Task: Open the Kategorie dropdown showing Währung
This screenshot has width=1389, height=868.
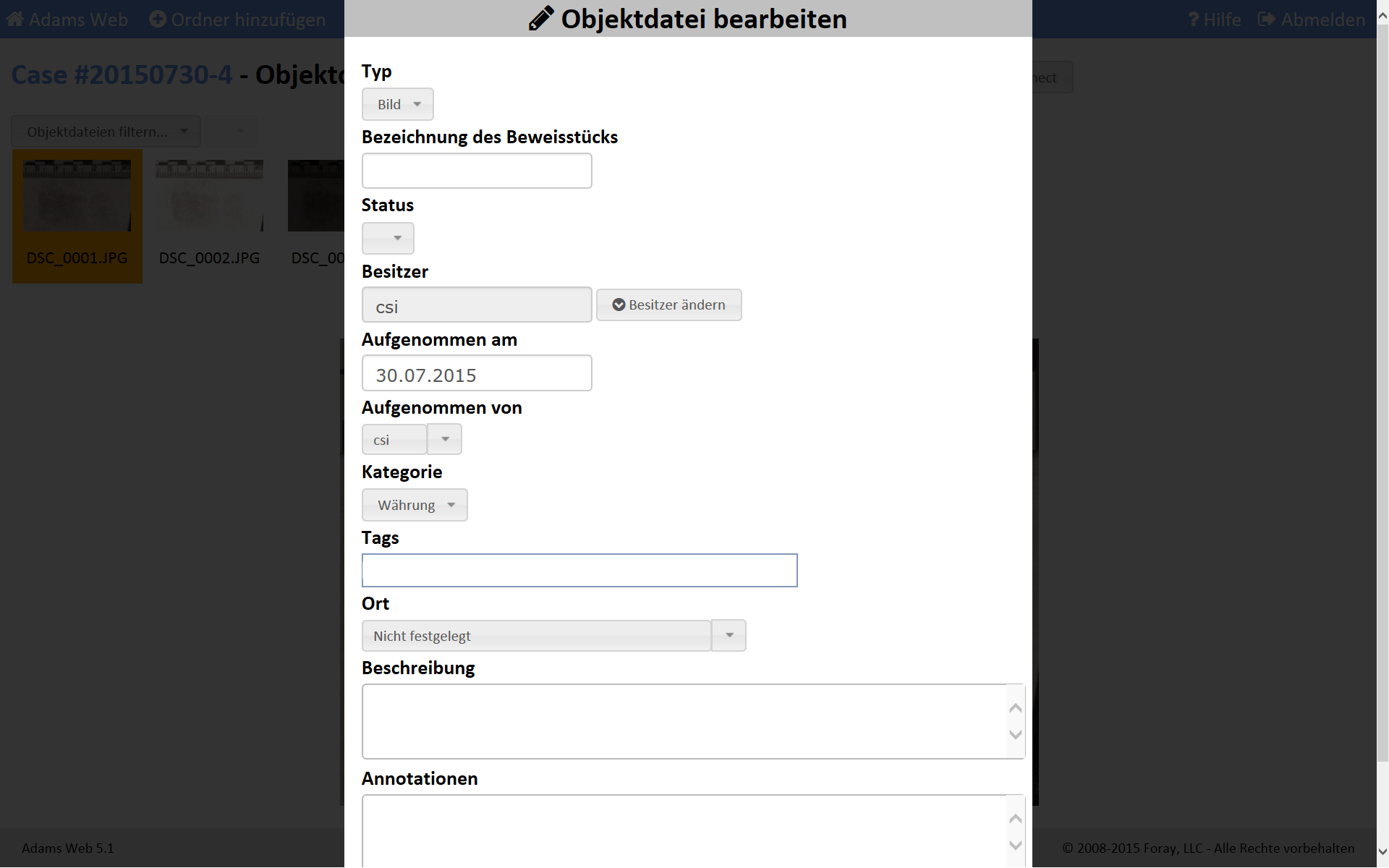Action: (x=415, y=505)
